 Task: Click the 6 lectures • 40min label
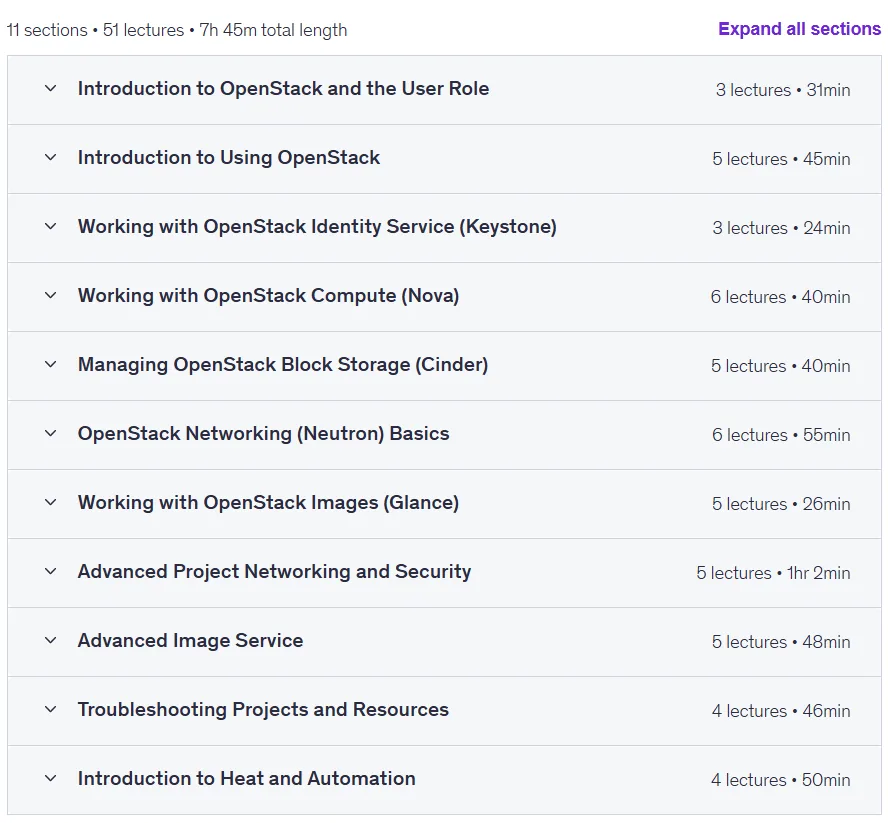pos(780,297)
